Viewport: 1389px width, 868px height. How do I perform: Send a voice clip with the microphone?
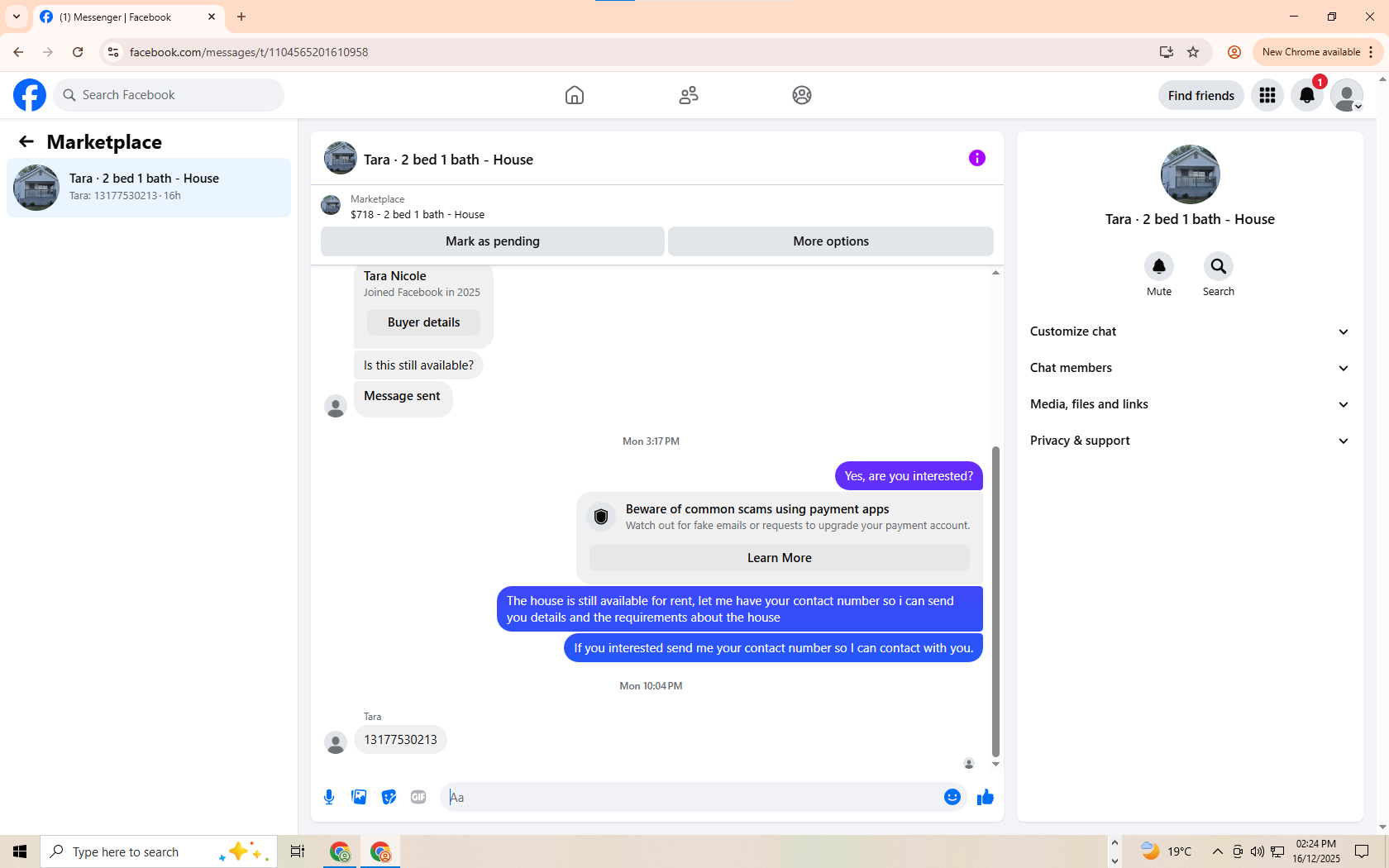pos(329,797)
